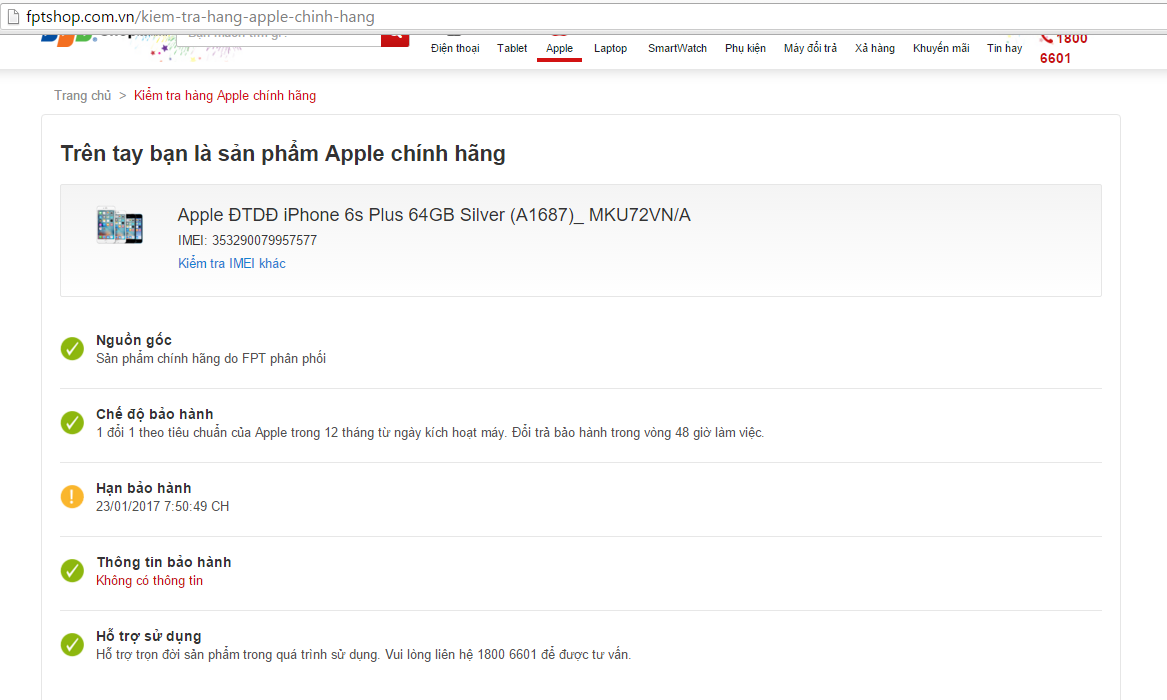This screenshot has width=1167, height=700.
Task: Click green check icon beside Nguồn gốc
Action: (x=72, y=348)
